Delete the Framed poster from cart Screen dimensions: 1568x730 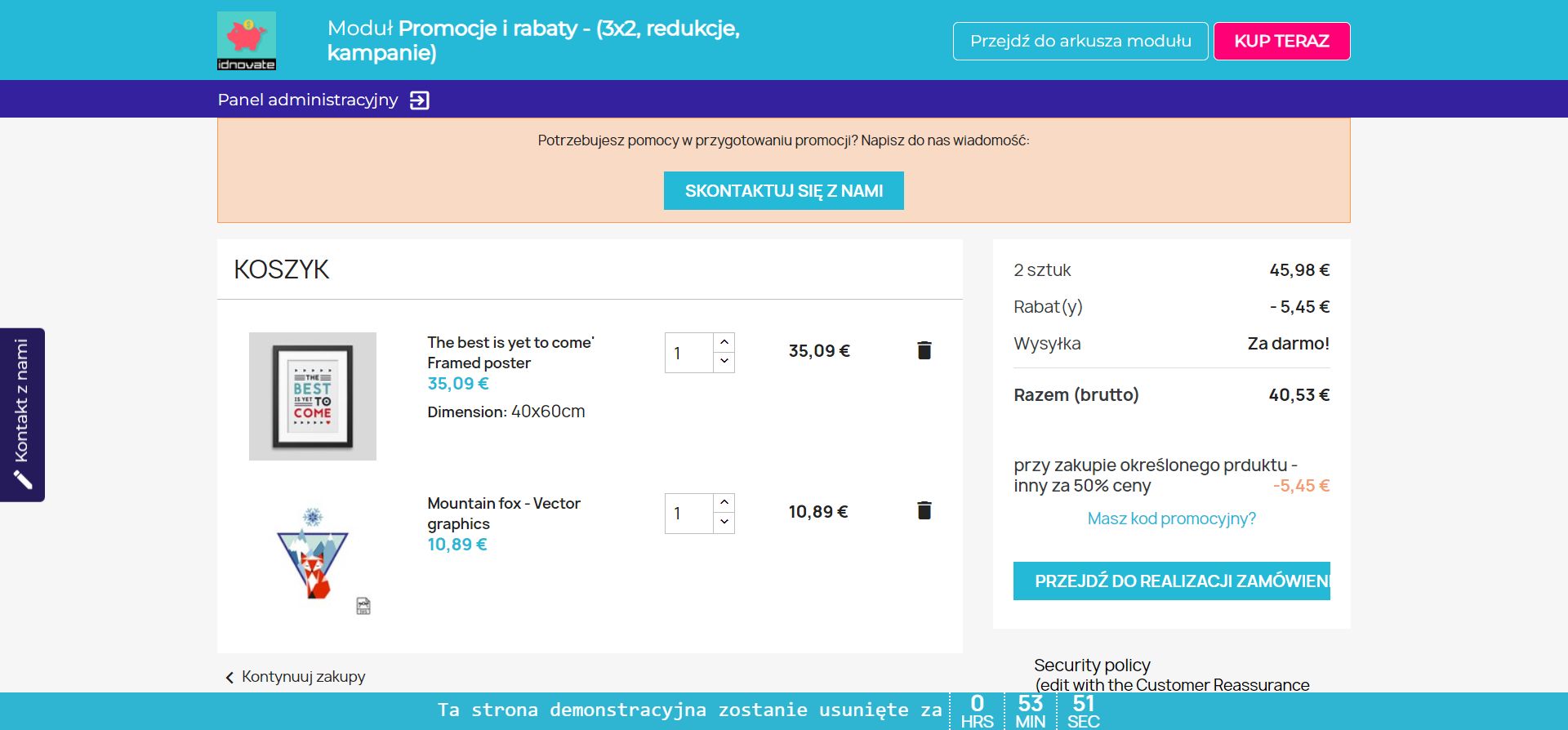[x=924, y=350]
